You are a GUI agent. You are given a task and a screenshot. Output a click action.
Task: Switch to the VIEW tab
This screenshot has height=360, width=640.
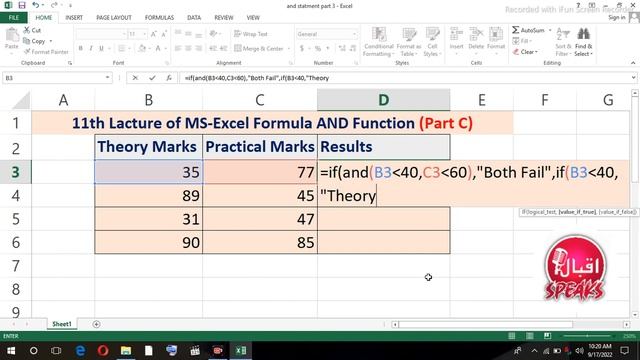point(253,18)
